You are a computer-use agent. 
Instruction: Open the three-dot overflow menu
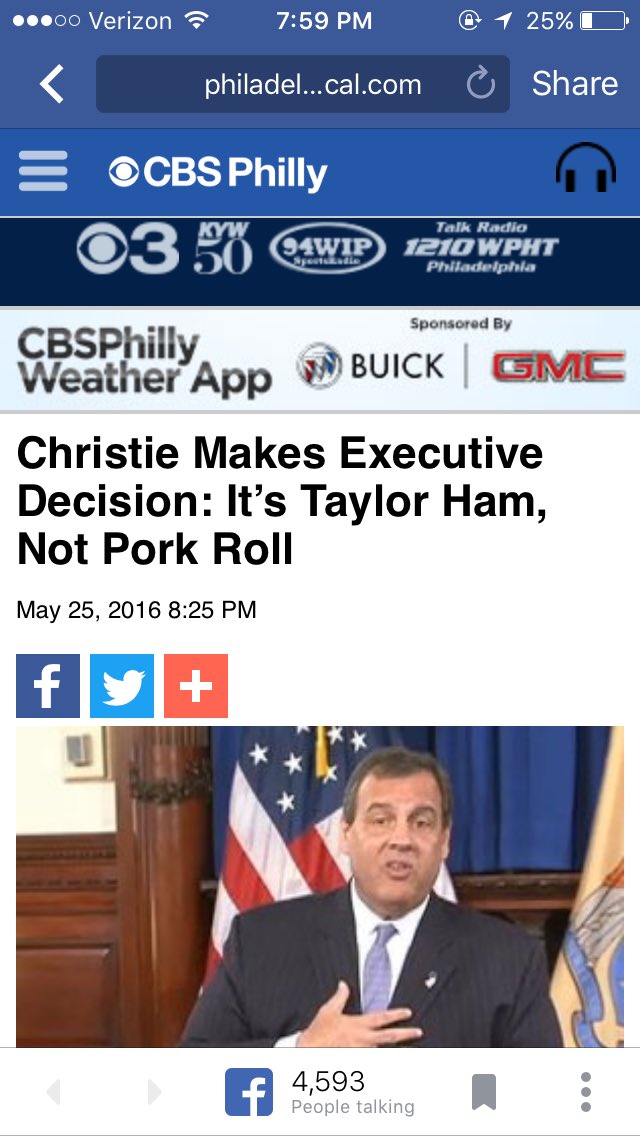[x=586, y=1092]
